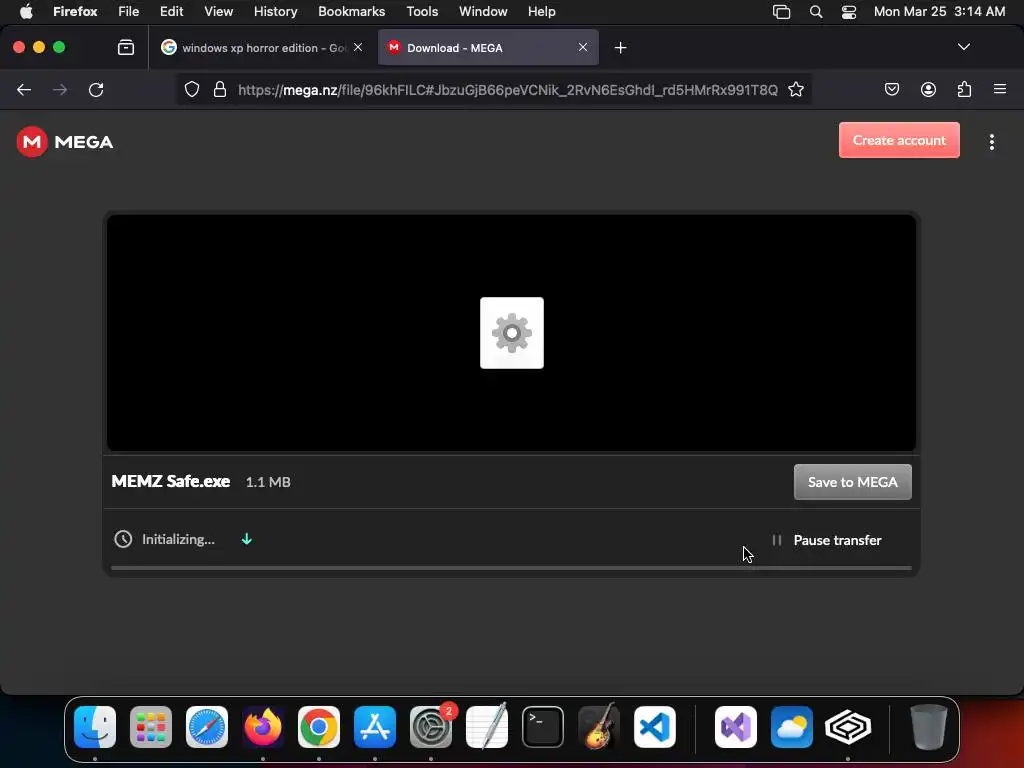The width and height of the screenshot is (1024, 768).
Task: Open Launchpad from the Dock
Action: click(x=151, y=726)
